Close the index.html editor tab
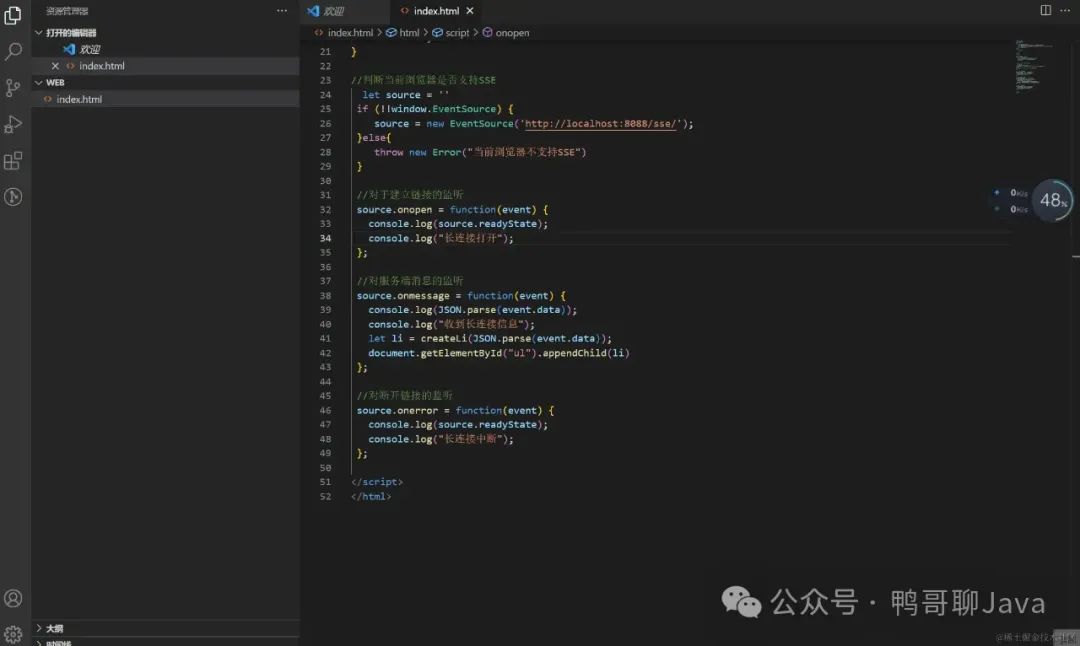 point(470,11)
